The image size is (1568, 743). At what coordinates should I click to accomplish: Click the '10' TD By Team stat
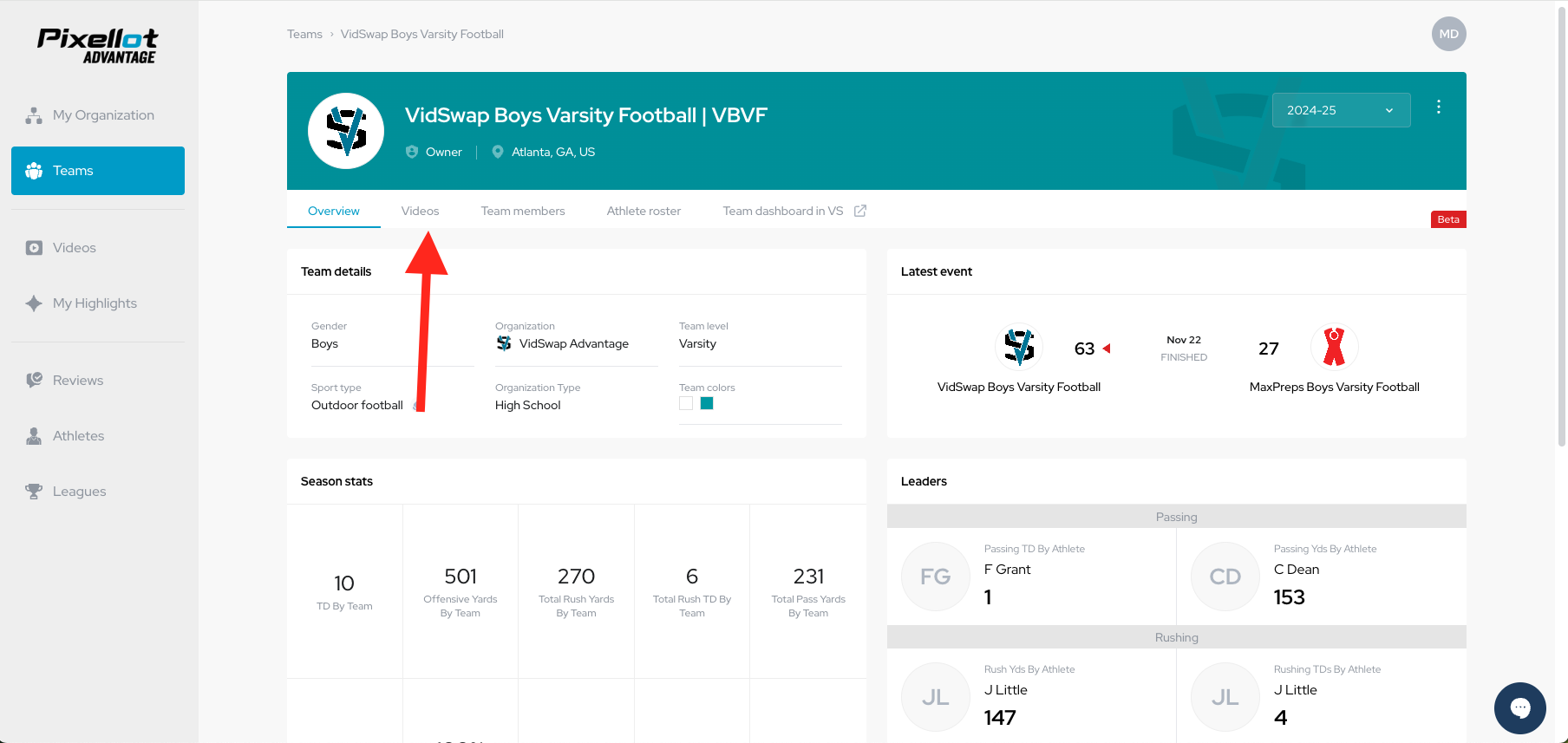(x=344, y=583)
